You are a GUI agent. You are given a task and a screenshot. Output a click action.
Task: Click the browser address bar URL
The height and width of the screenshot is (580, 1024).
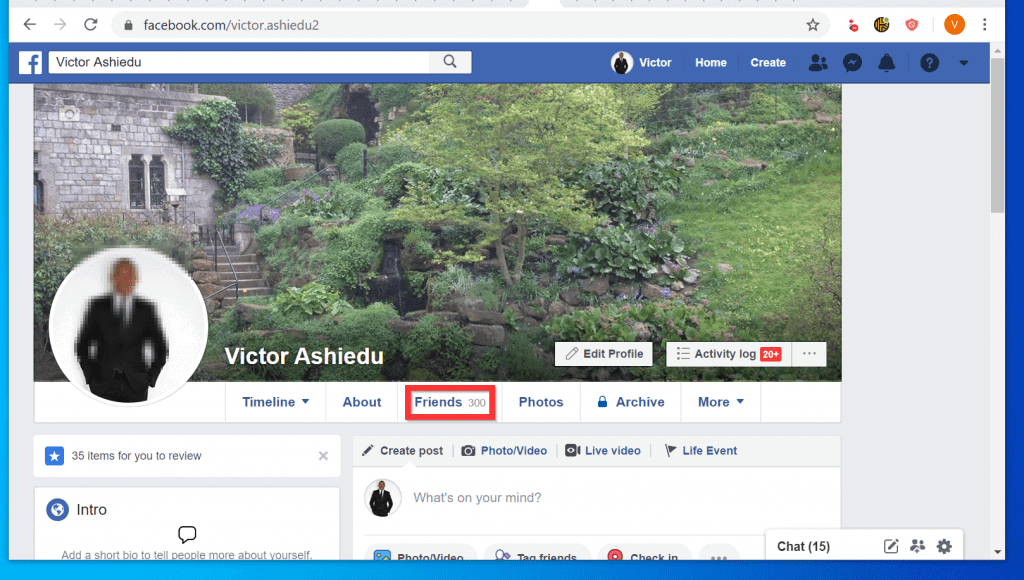[231, 25]
